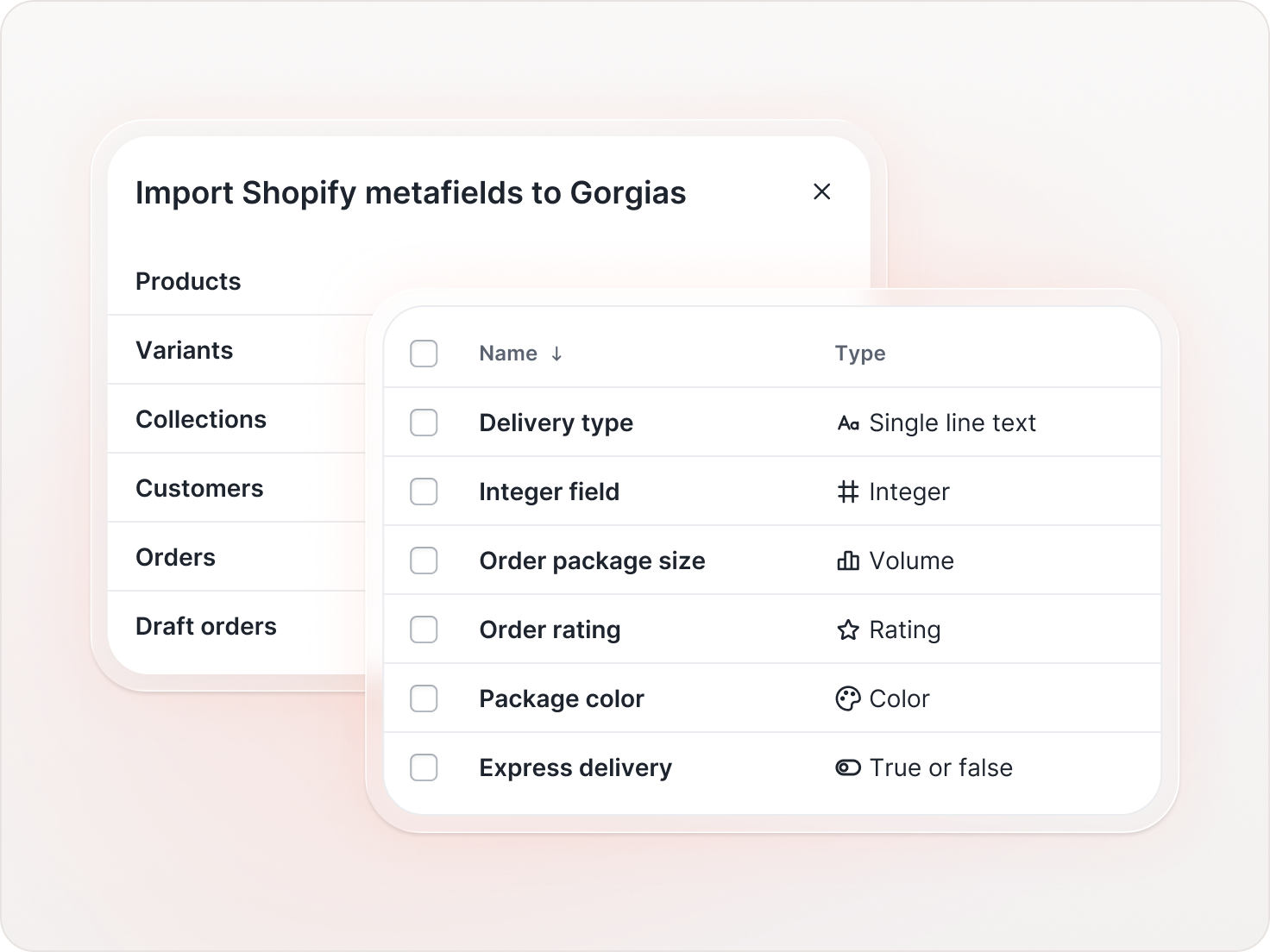This screenshot has height=952, width=1270.
Task: Click the 'Delivery type' name text
Action: (556, 423)
